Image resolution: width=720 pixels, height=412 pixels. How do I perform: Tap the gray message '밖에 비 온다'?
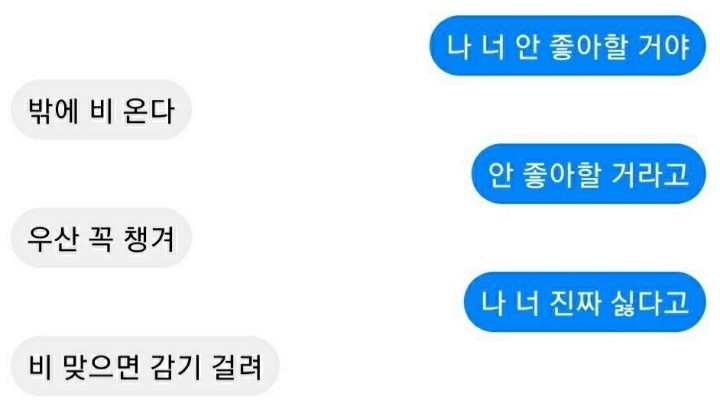pyautogui.click(x=101, y=110)
